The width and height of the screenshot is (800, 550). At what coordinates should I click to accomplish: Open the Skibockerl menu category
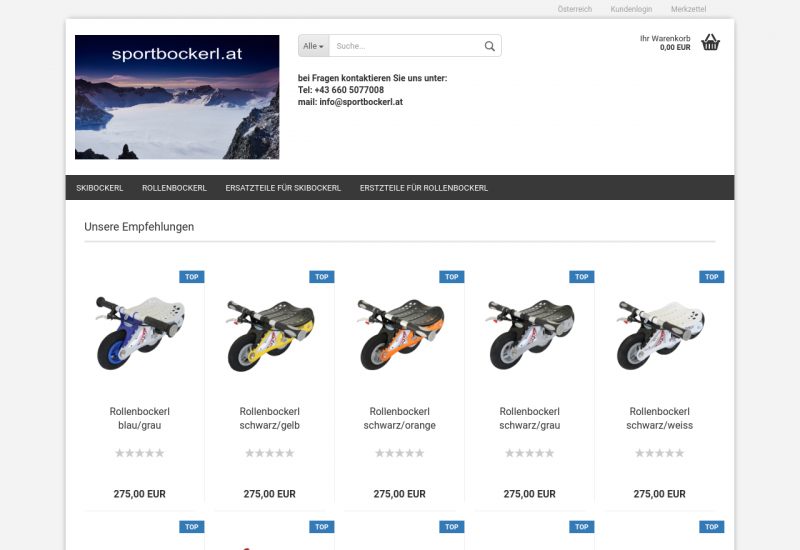tap(99, 188)
